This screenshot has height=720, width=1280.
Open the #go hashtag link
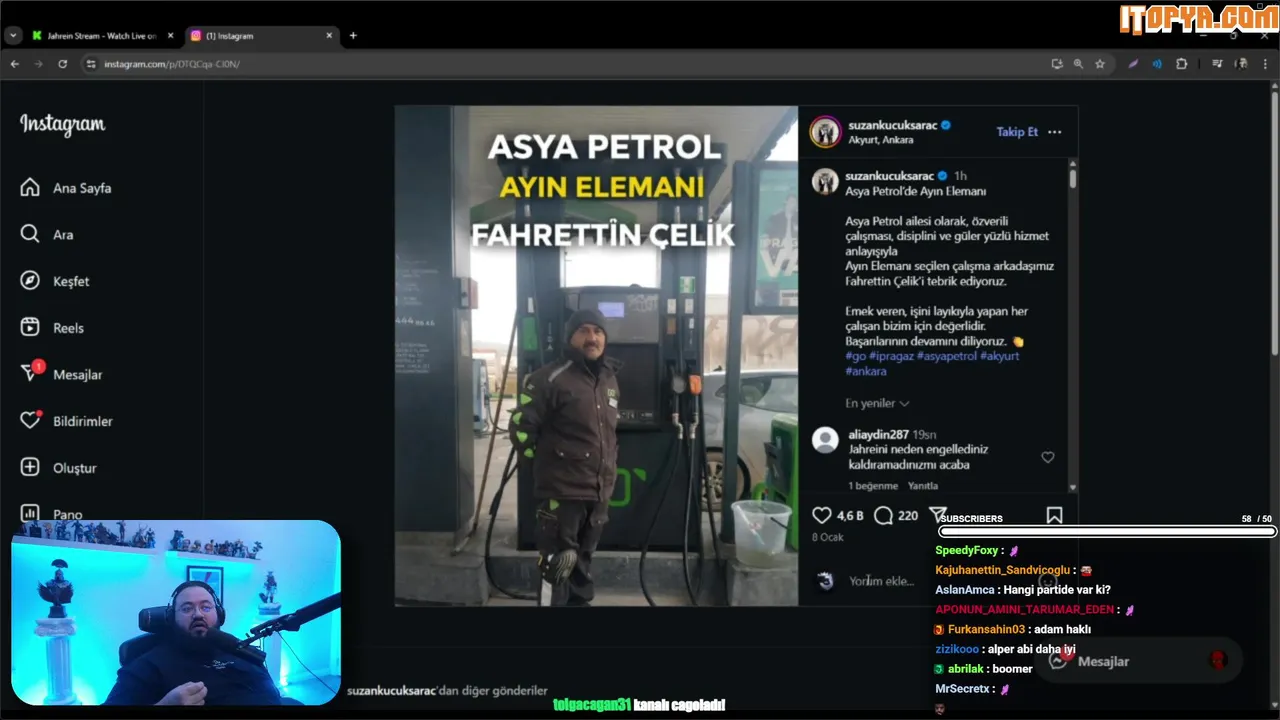856,356
